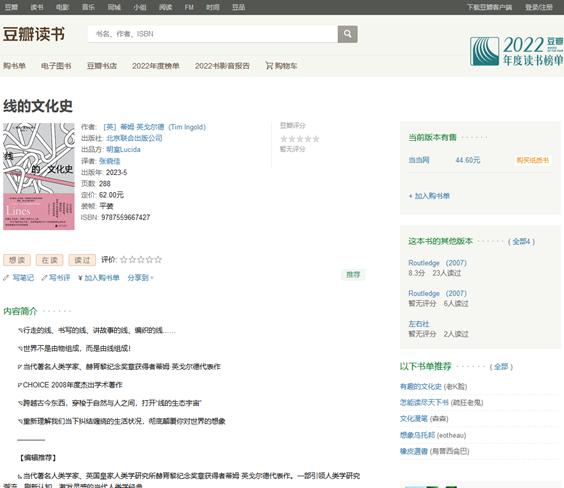
Task: Click the 写笔记 pencil link
Action: click(19, 277)
